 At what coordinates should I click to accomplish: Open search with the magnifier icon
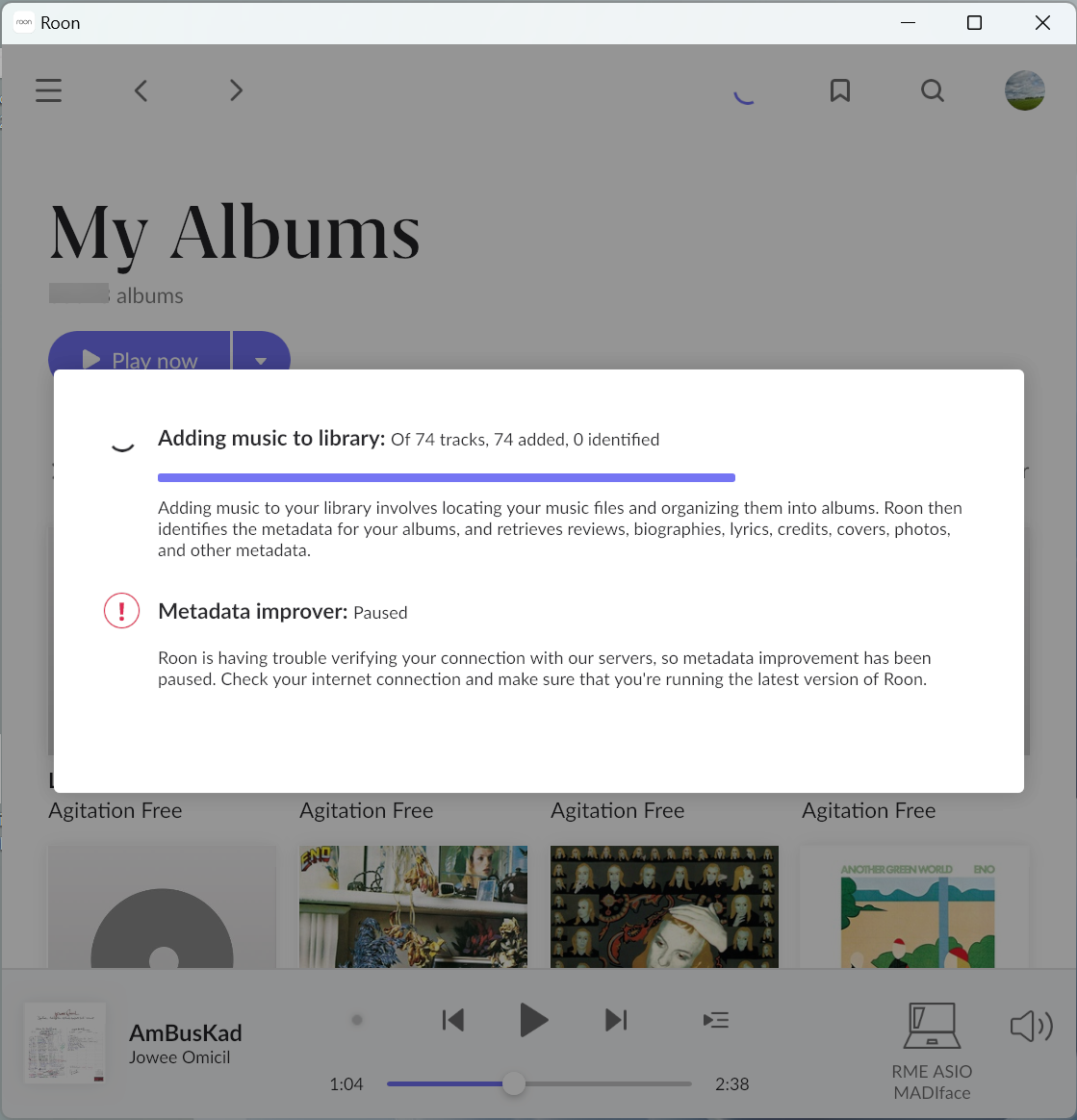pyautogui.click(x=932, y=90)
